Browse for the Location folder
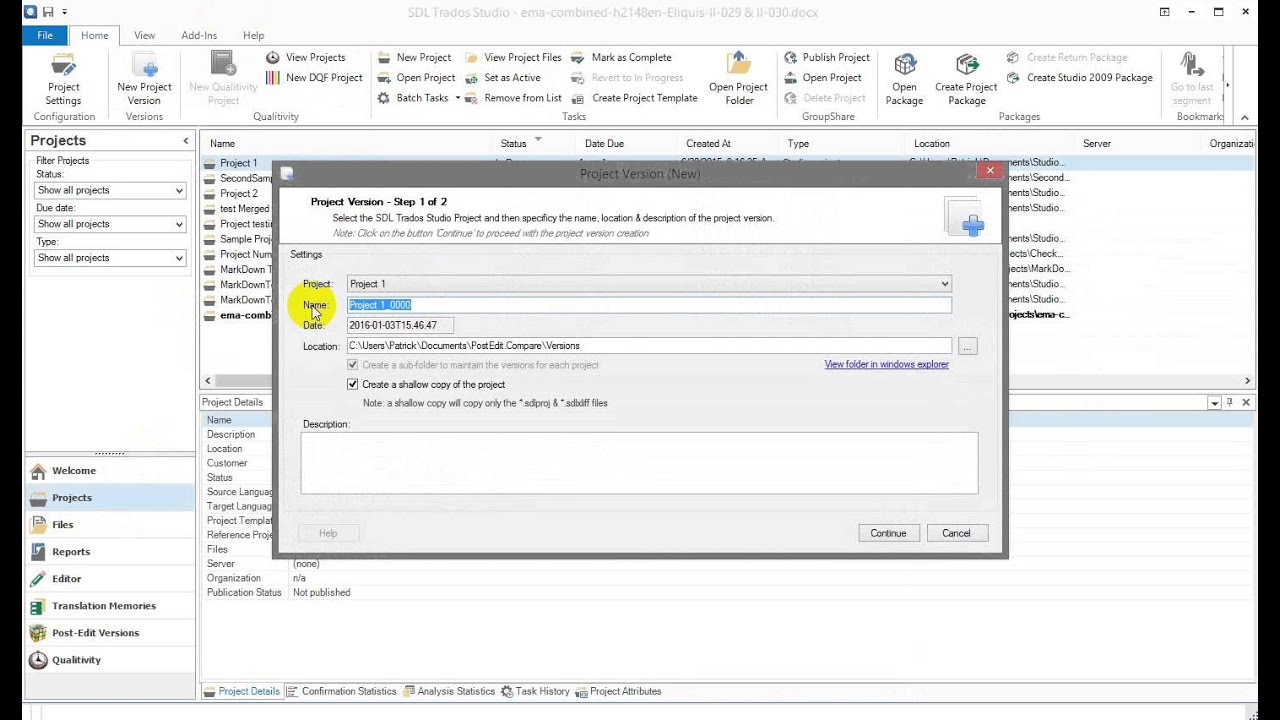1280x720 pixels. coord(967,346)
